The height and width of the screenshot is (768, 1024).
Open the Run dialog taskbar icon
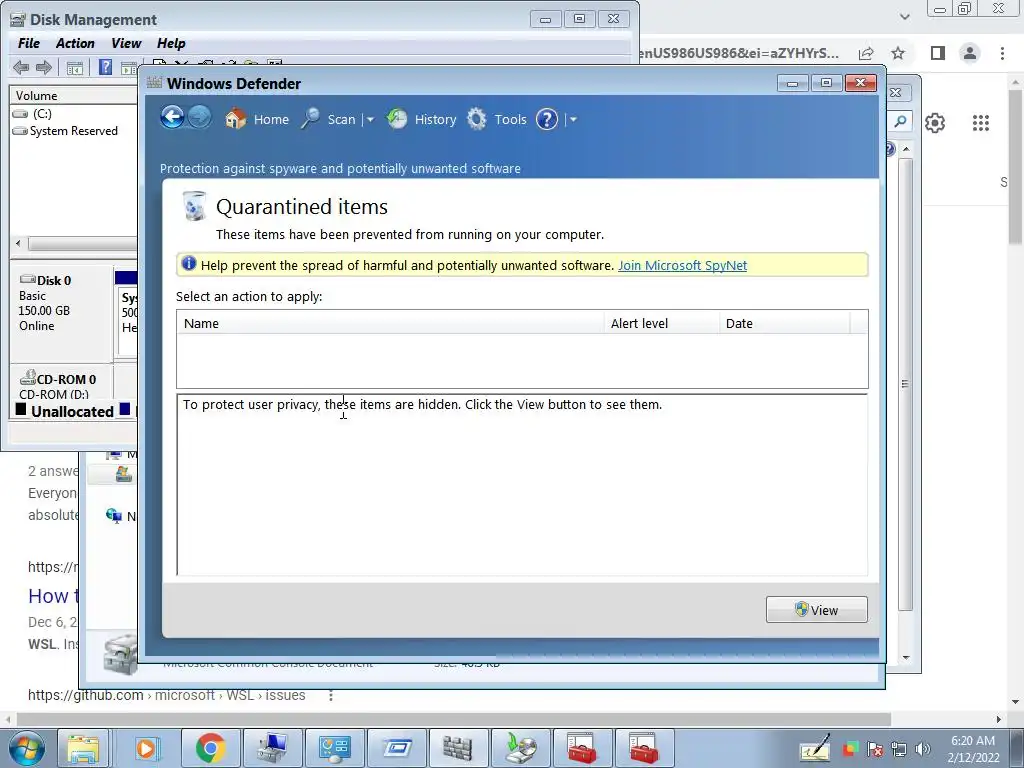click(396, 749)
